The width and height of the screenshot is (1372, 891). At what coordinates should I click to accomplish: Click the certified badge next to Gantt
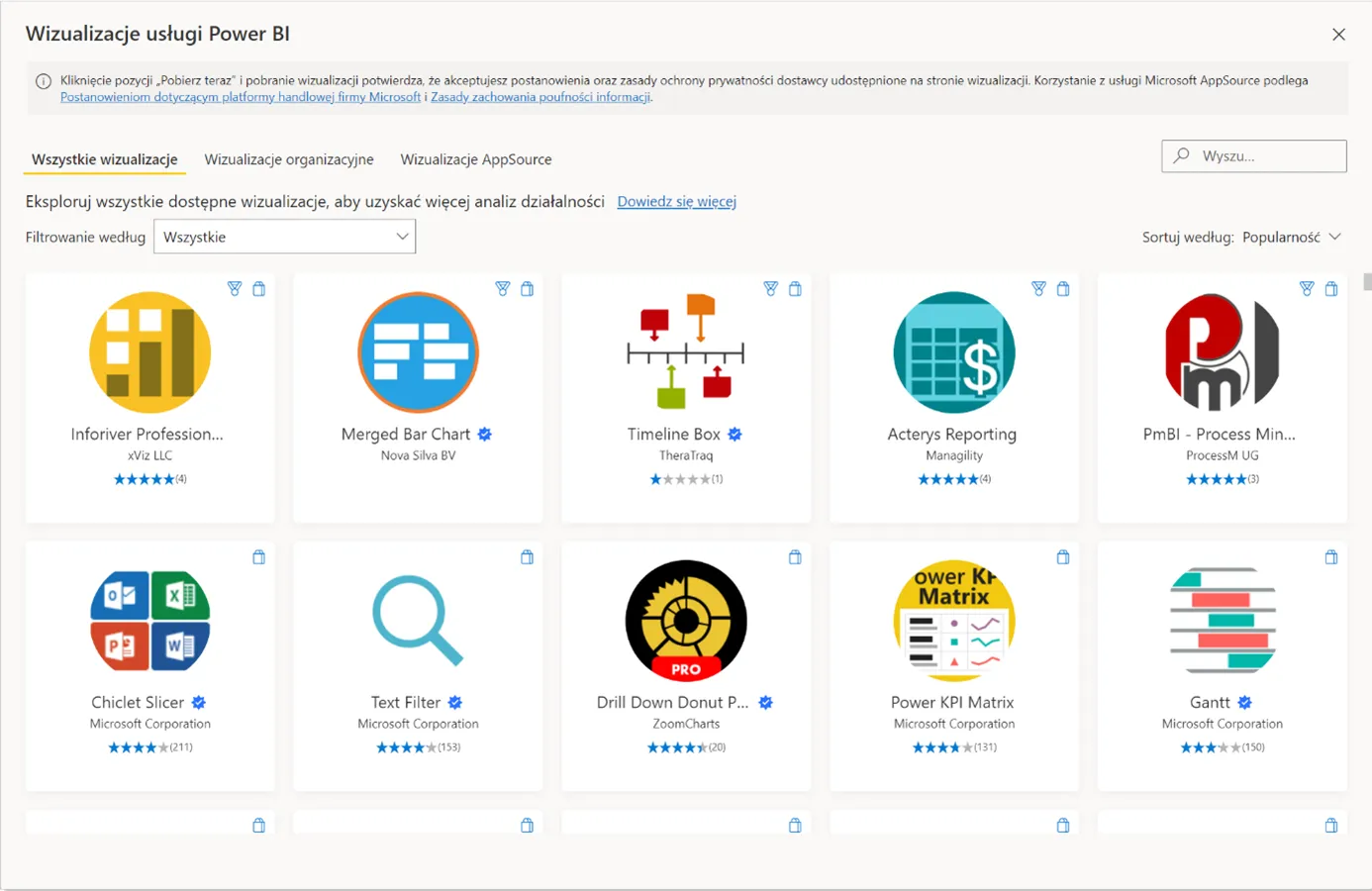pyautogui.click(x=1245, y=702)
